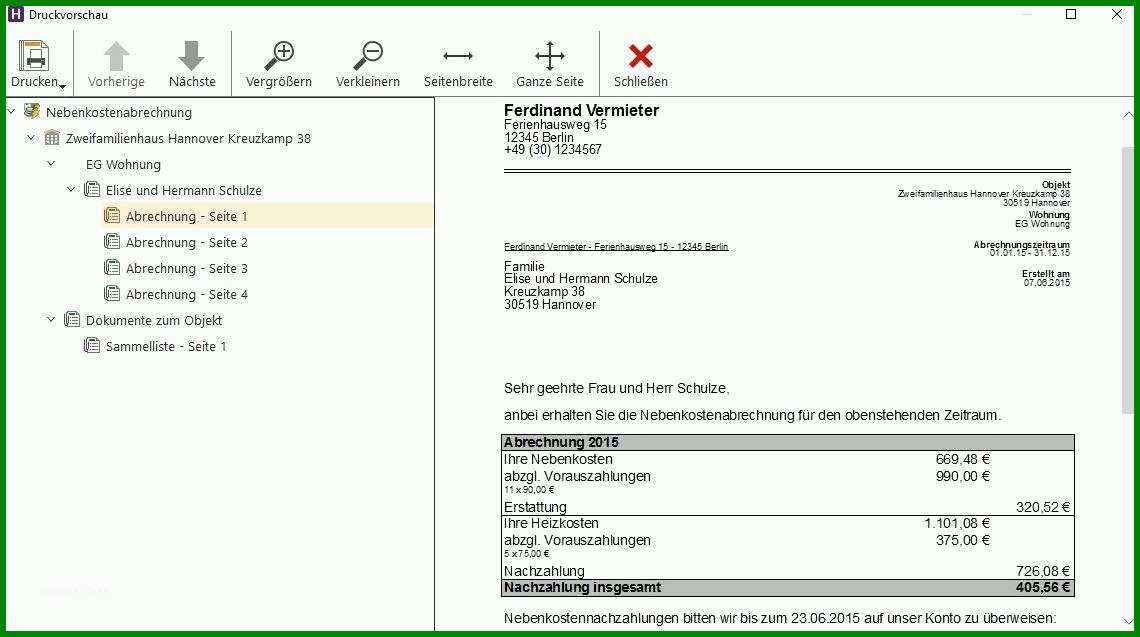The width and height of the screenshot is (1140, 637).
Task: Show Ganze Seite view
Action: [550, 64]
